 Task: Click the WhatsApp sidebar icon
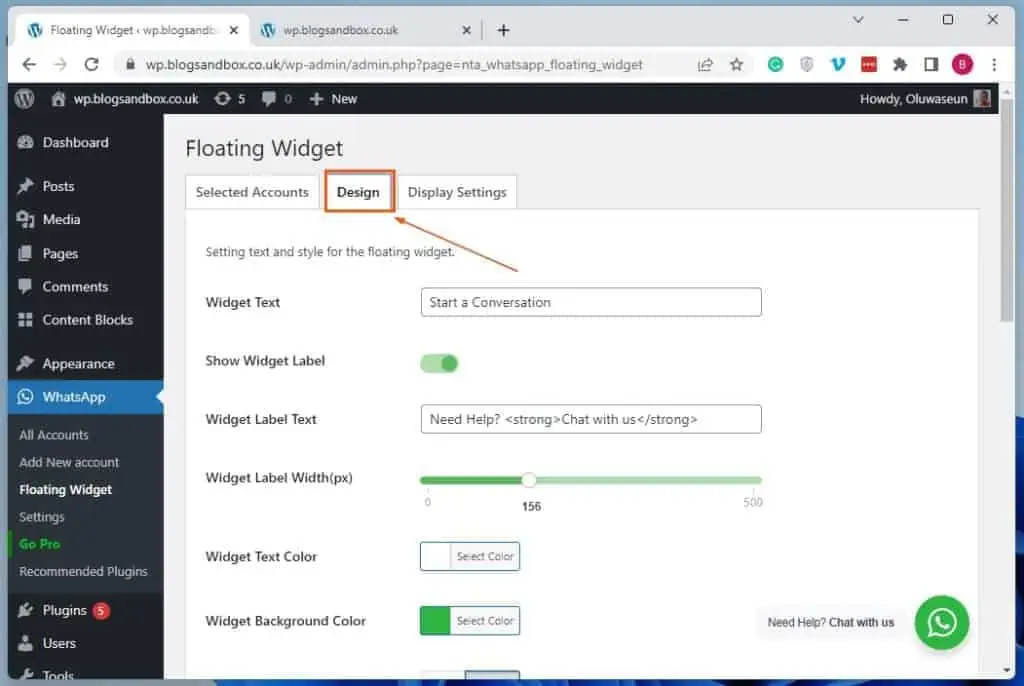[x=24, y=397]
